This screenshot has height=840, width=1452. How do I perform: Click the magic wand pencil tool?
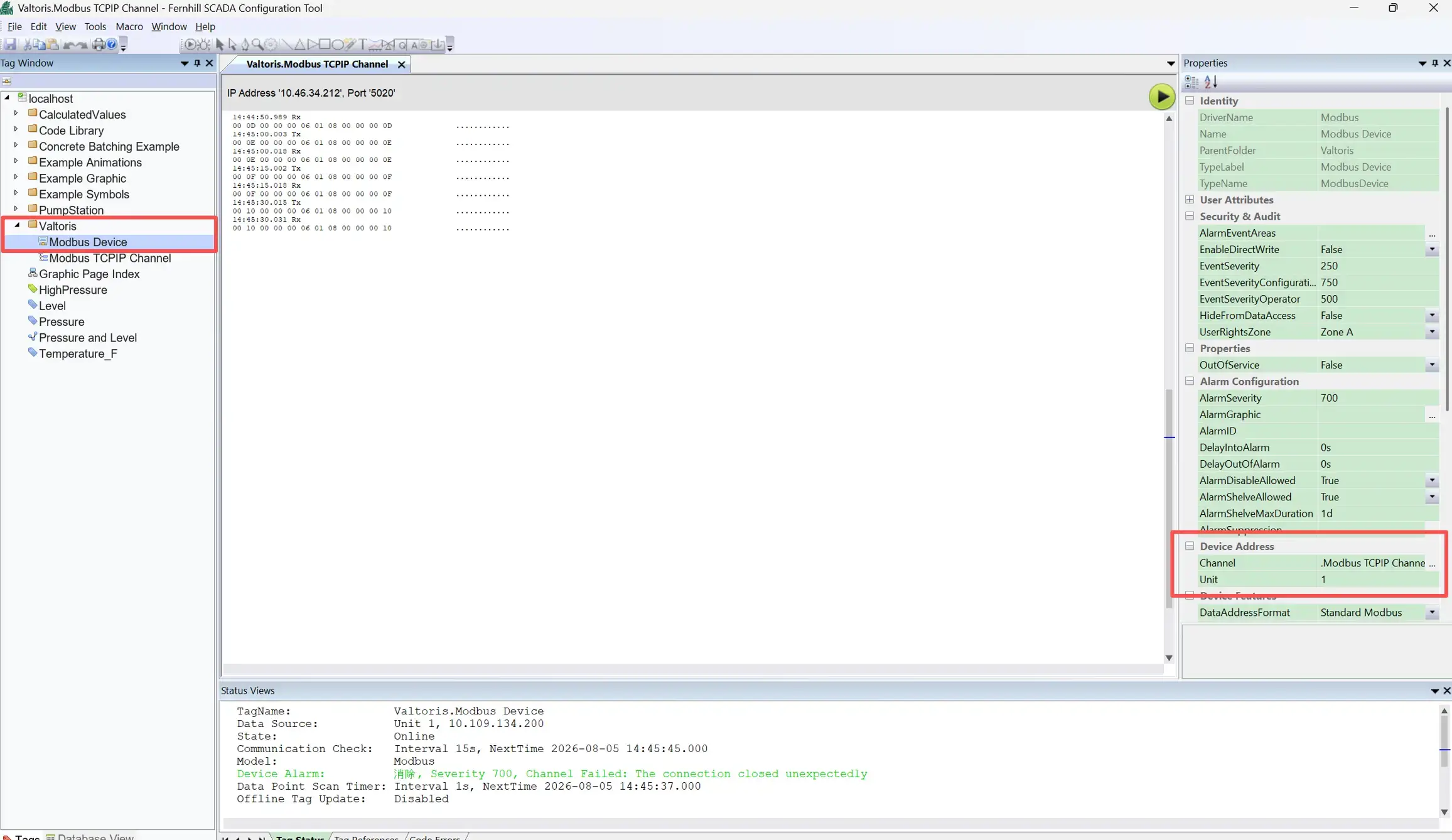click(x=350, y=44)
